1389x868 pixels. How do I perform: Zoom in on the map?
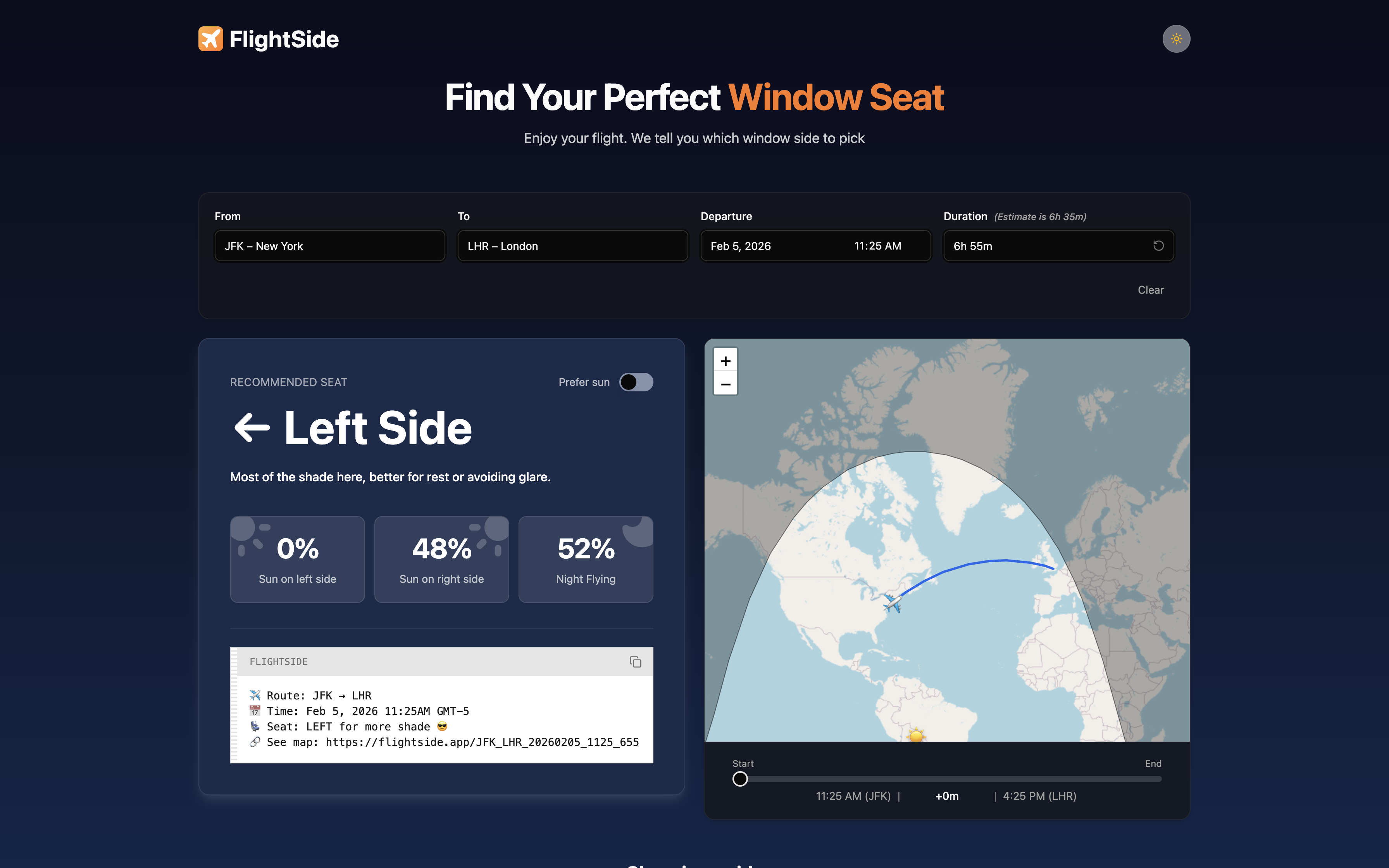726,361
